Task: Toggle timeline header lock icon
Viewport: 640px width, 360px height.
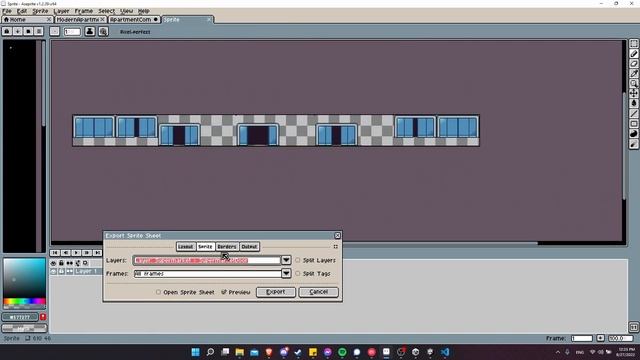Action: click(x=61, y=263)
